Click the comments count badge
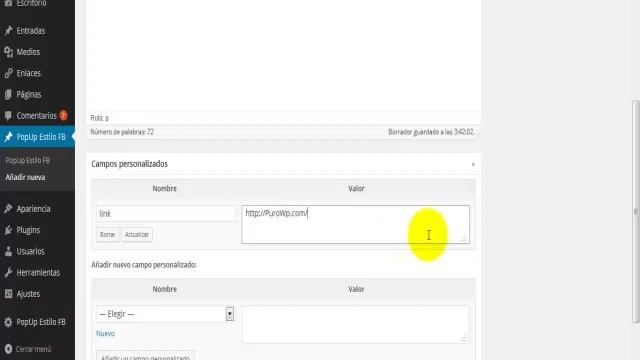Screen dimensions: 640x360 [63, 116]
